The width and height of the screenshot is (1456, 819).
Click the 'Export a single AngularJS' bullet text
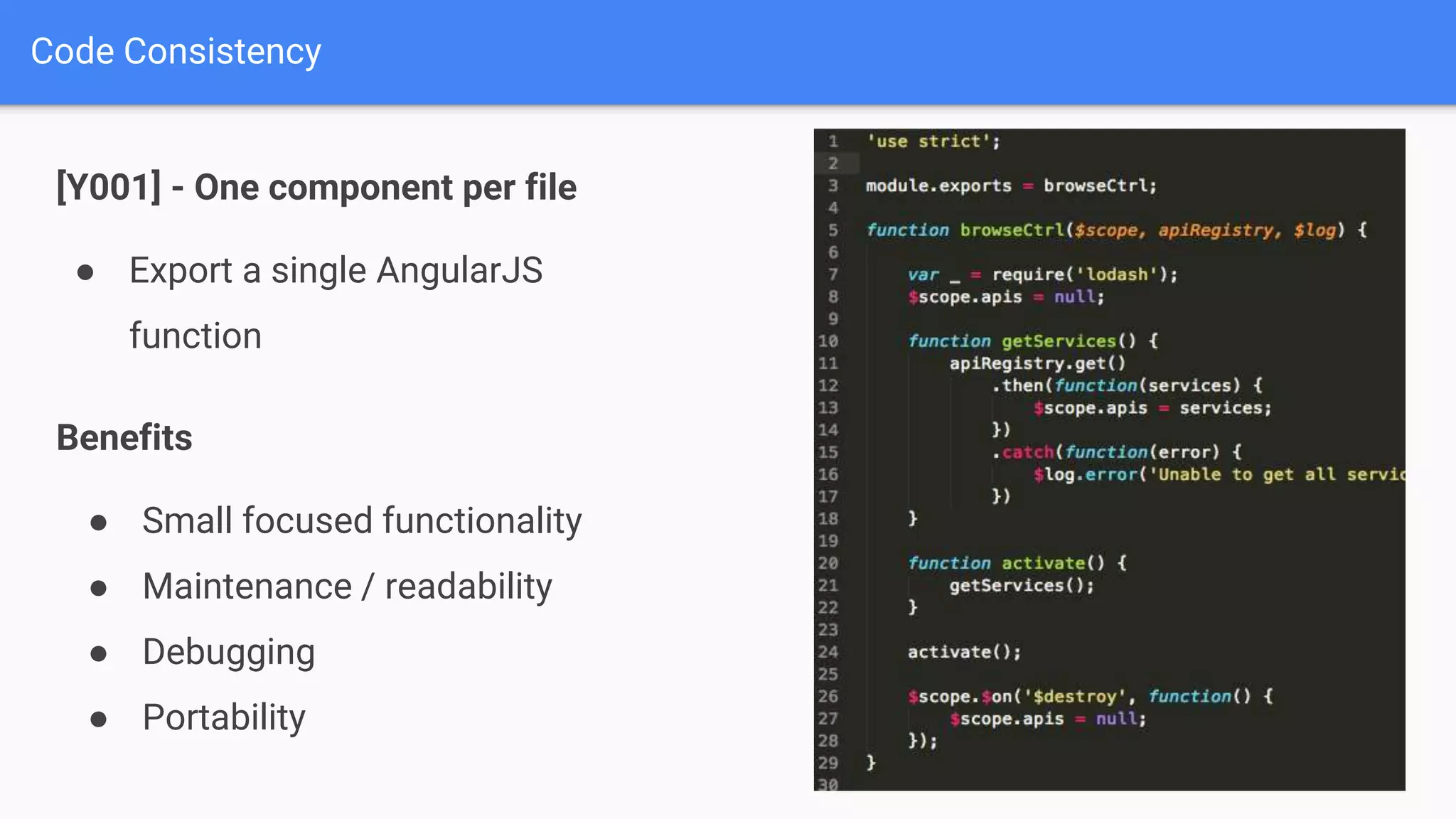pos(336,271)
